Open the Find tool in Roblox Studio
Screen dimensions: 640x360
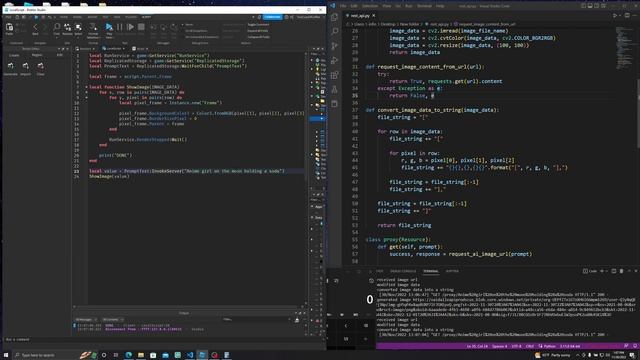click(x=57, y=28)
